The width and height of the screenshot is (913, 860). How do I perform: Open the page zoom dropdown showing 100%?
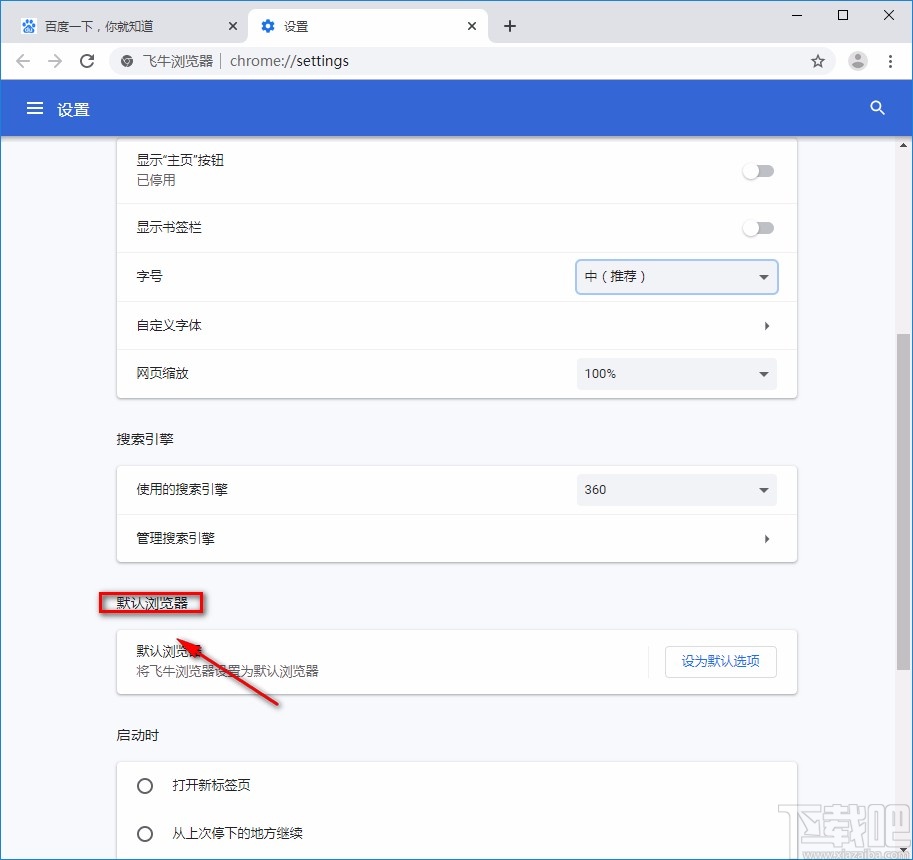(x=676, y=373)
